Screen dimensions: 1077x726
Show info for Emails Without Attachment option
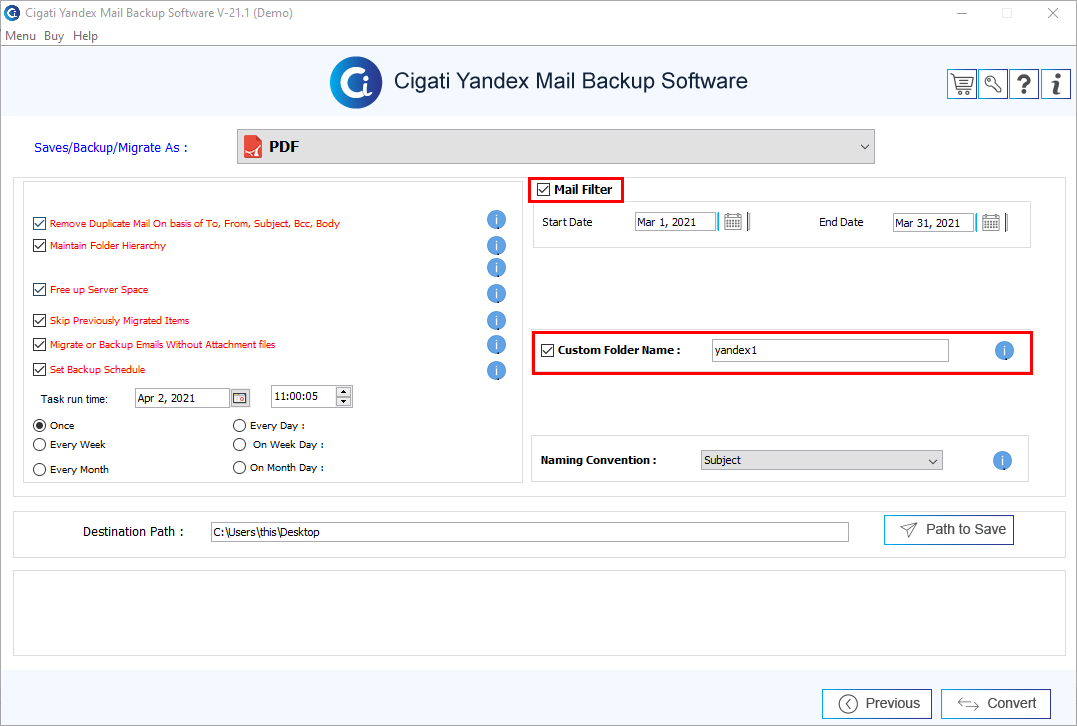click(x=496, y=345)
